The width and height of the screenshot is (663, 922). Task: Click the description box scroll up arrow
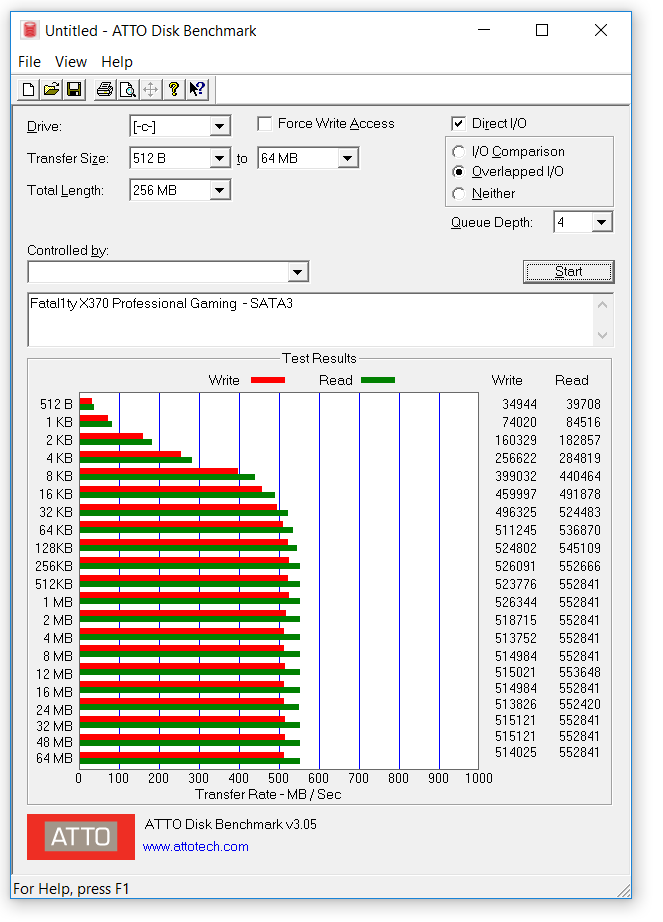coord(602,305)
